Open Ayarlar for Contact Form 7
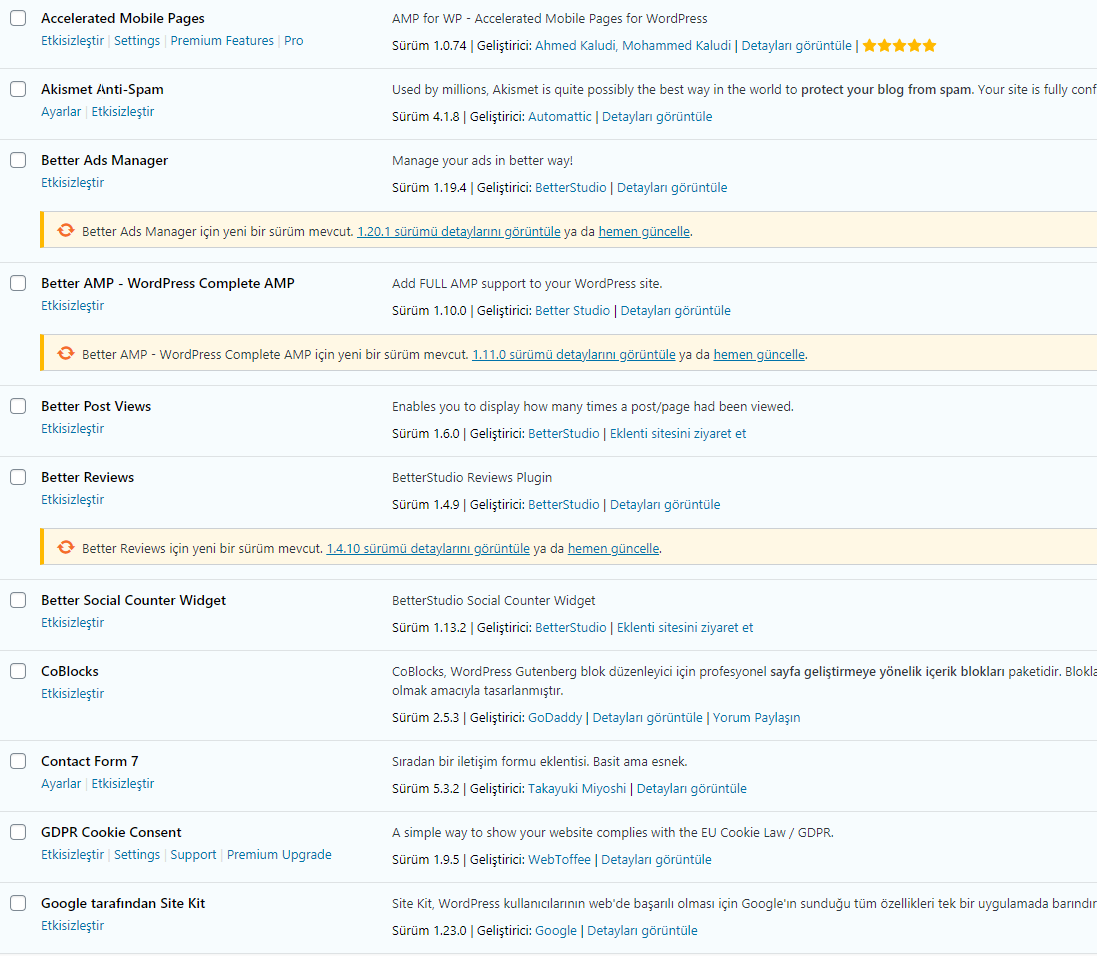This screenshot has width=1097, height=960. coord(61,784)
